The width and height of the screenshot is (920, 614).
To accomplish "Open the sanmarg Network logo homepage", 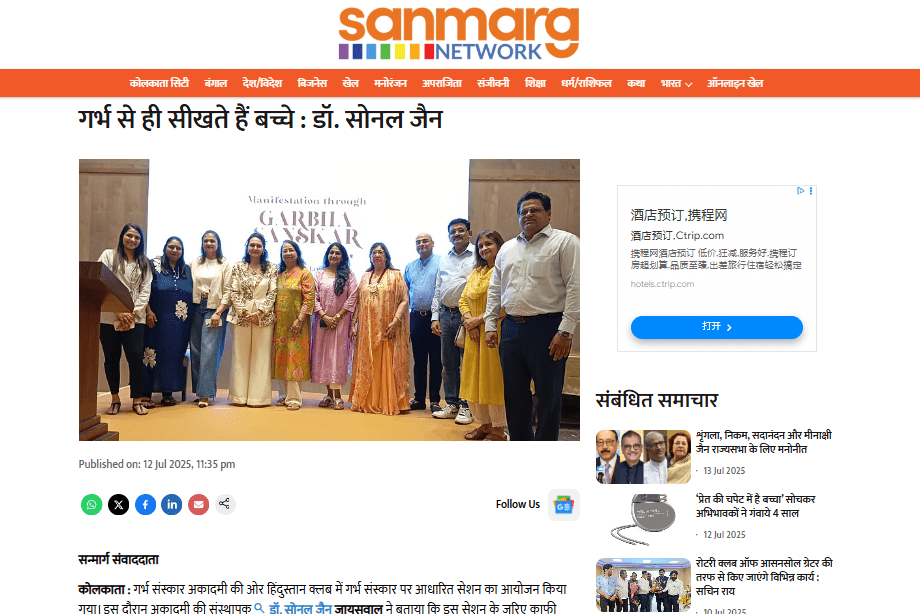I will click(459, 33).
